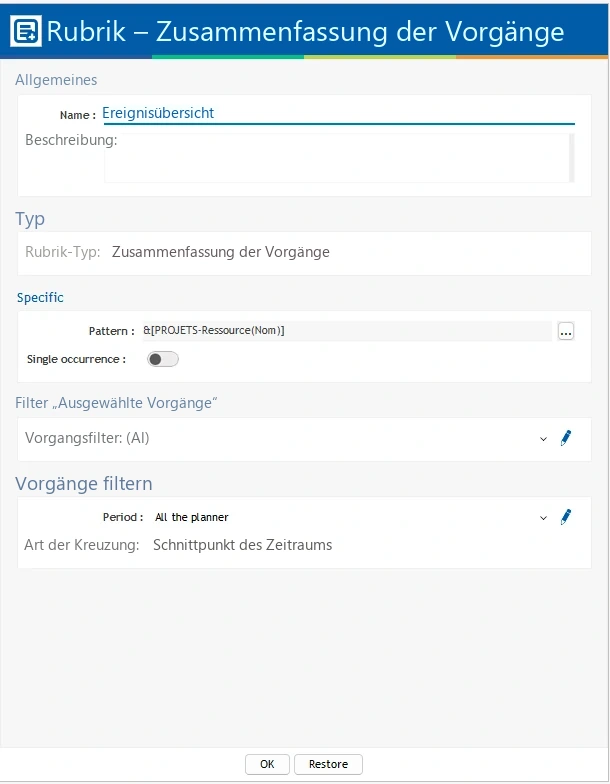Edit the Period with its pencil icon
The height and width of the screenshot is (784, 610).
point(566,517)
